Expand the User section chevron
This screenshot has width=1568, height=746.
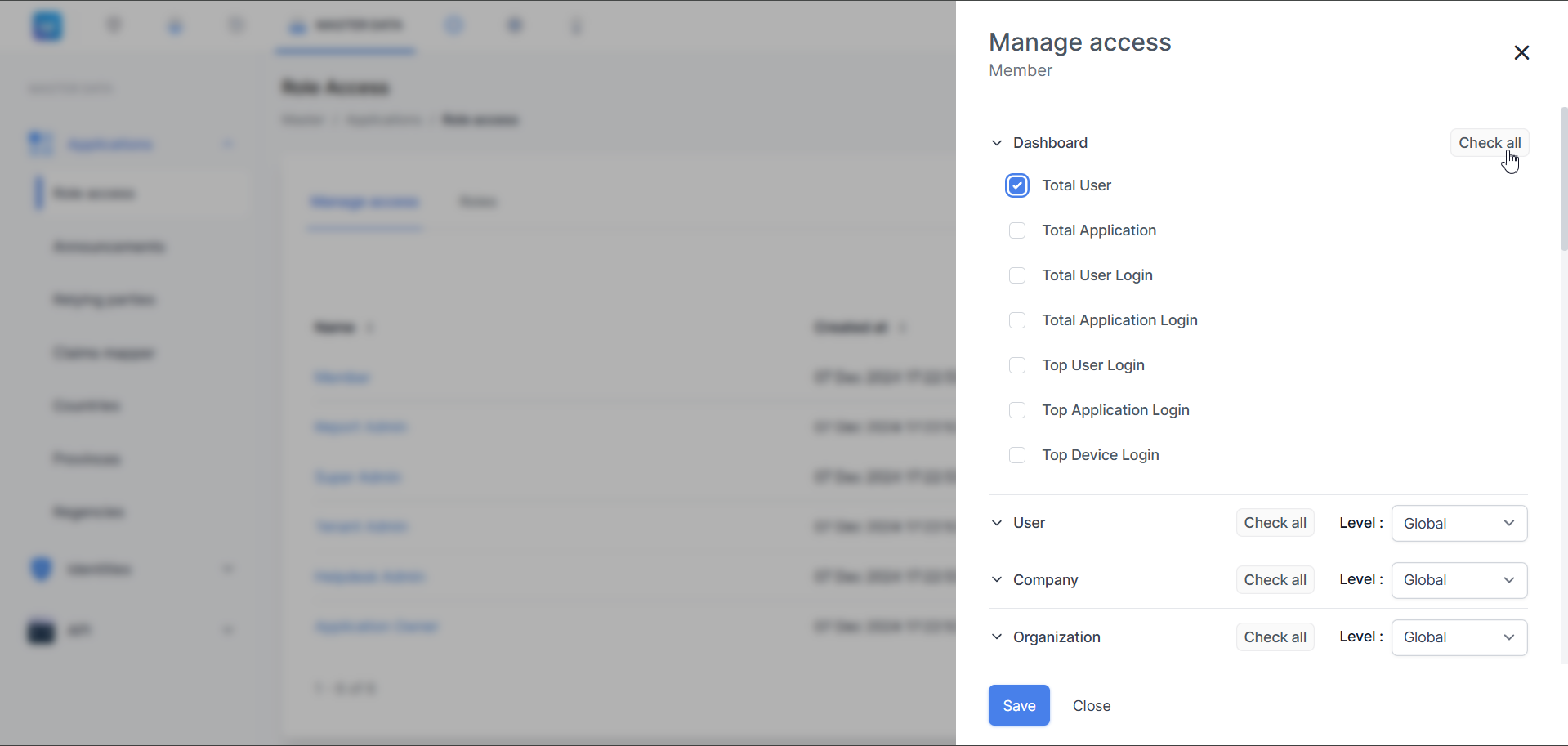(997, 523)
